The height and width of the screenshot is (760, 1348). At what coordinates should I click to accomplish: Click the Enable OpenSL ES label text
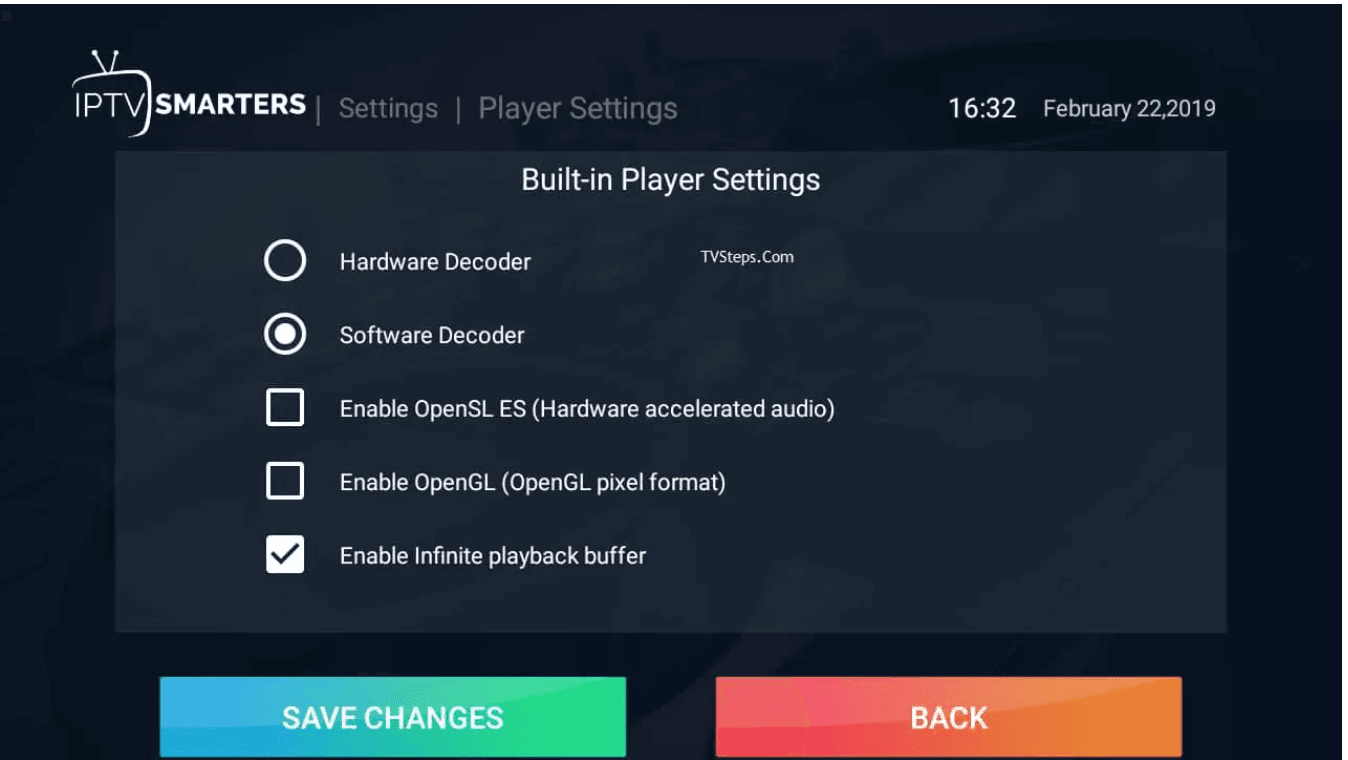[587, 409]
